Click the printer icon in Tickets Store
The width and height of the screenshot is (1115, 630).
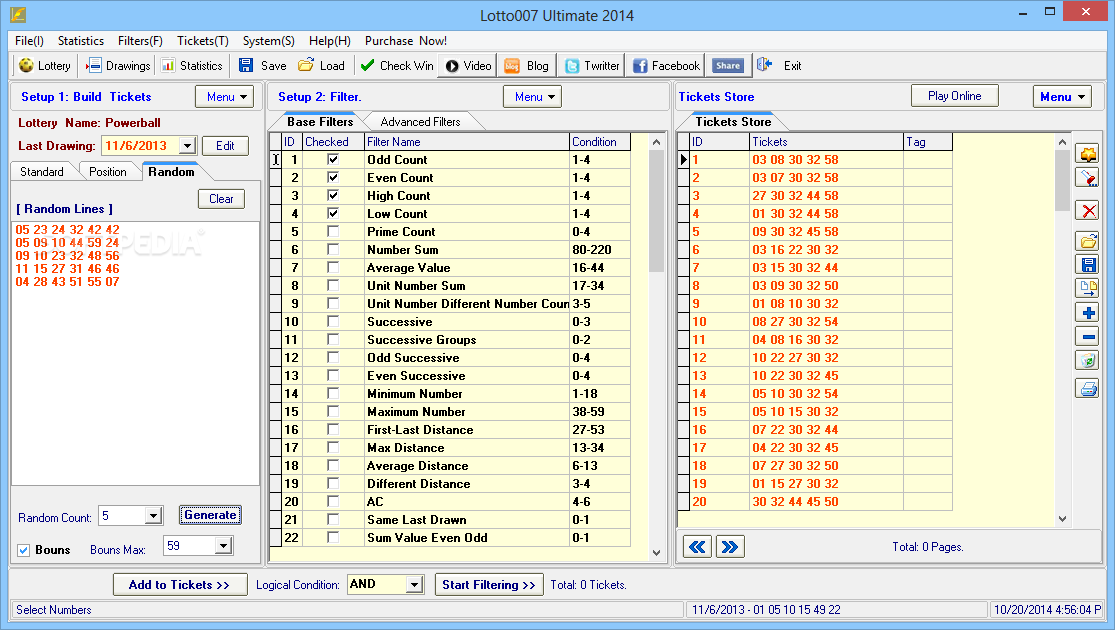(1087, 388)
